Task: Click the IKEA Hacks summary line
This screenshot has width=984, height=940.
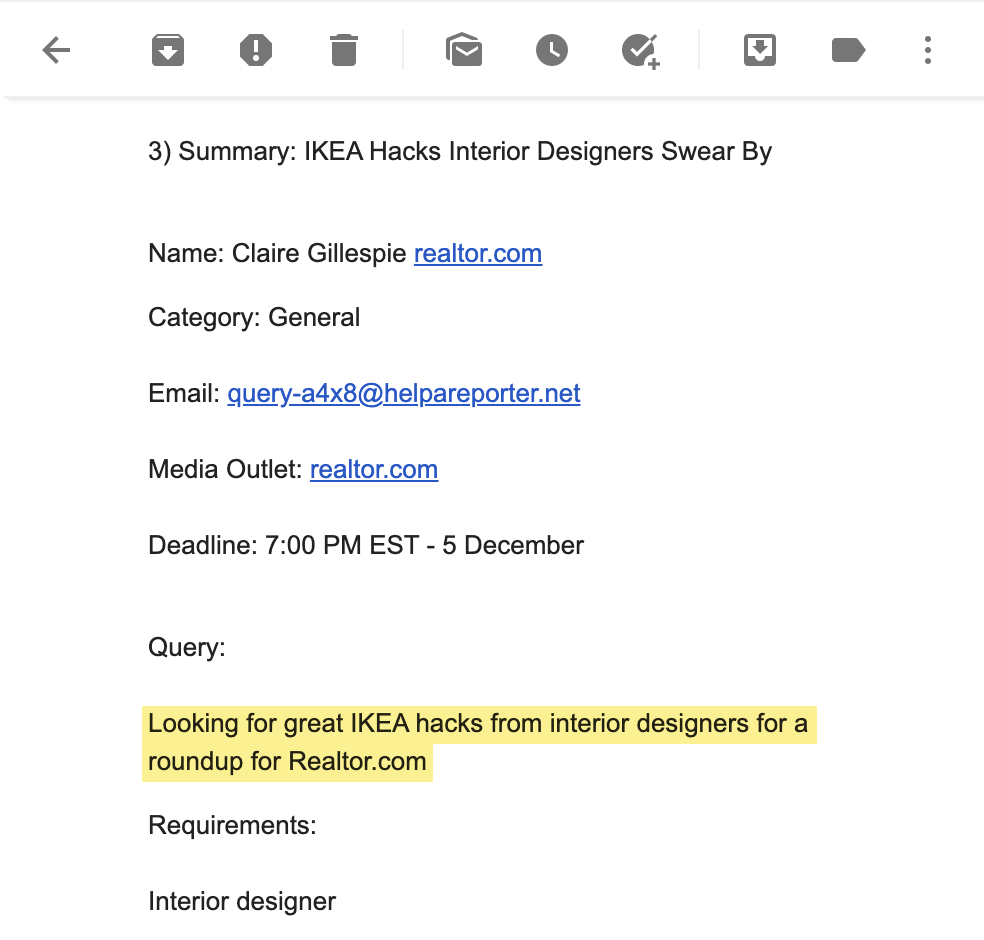Action: pos(460,152)
